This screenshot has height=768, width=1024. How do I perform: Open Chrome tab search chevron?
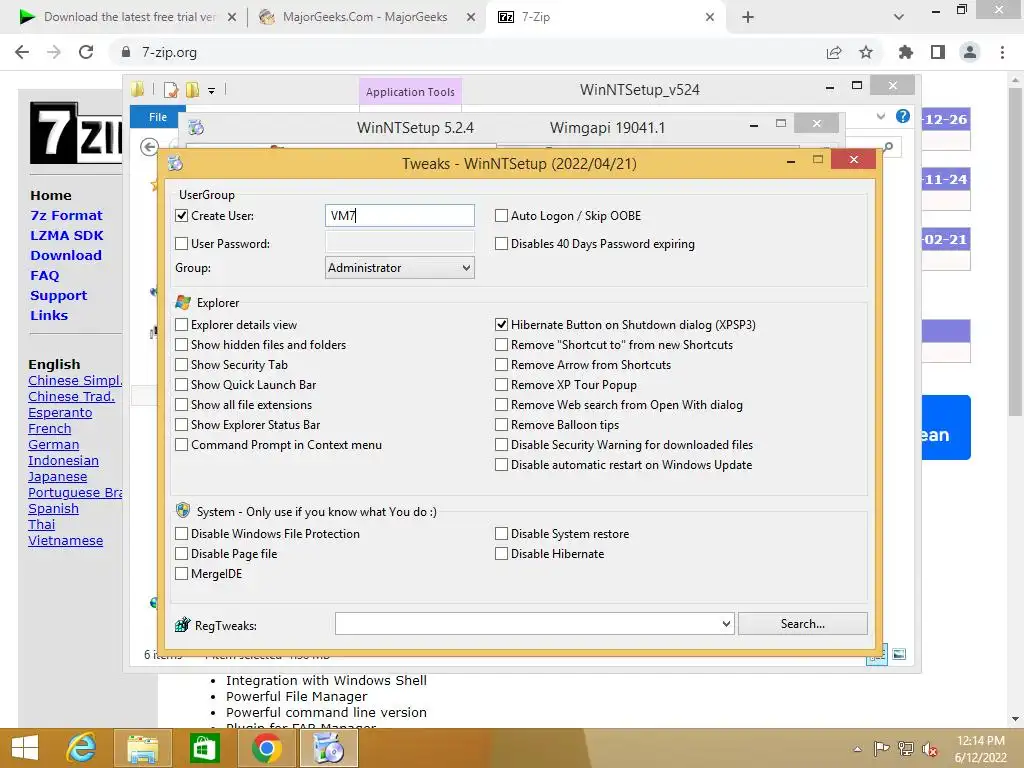(x=899, y=17)
